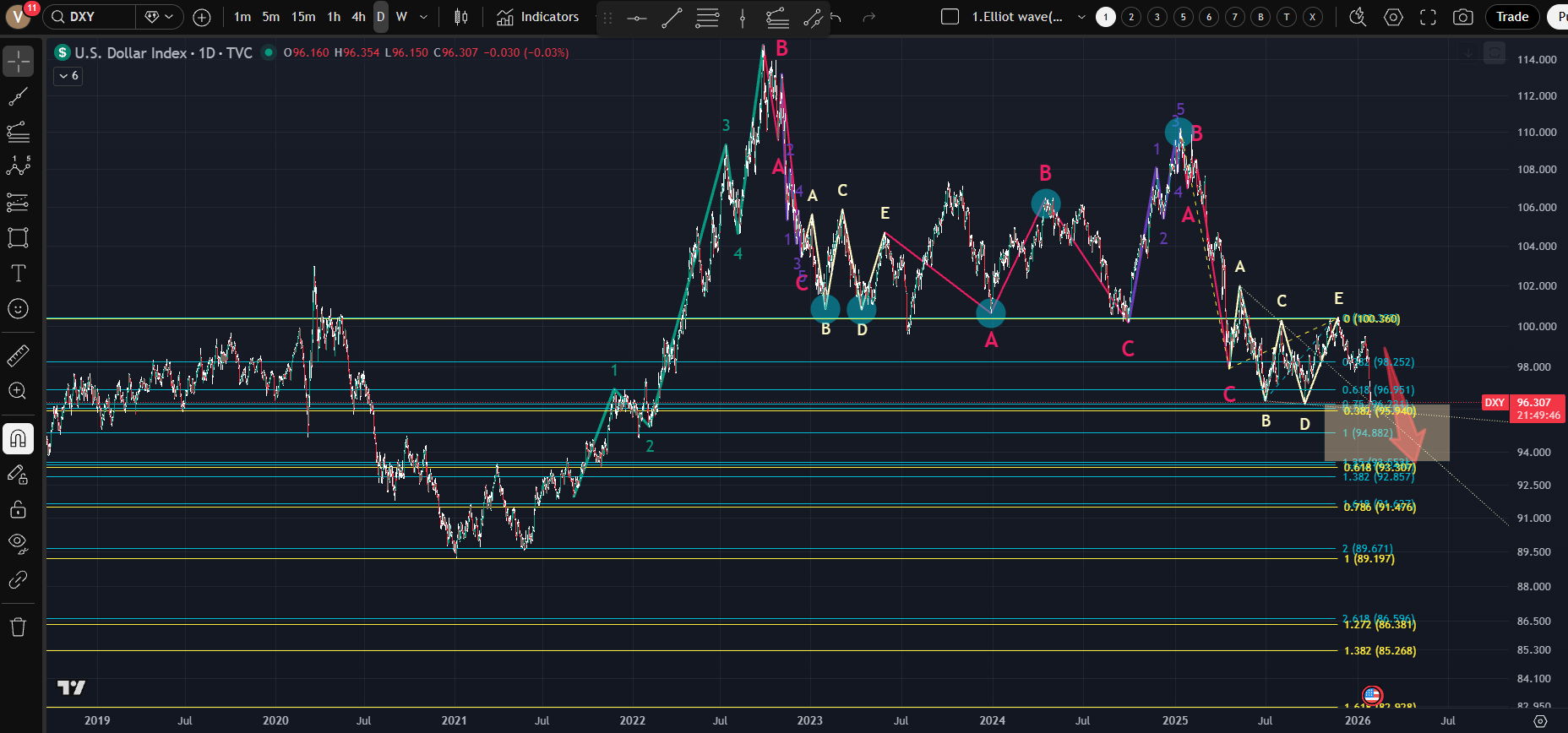Screen dimensions: 1568x733
Task: Toggle magnet mode for drawings
Action: [18, 438]
